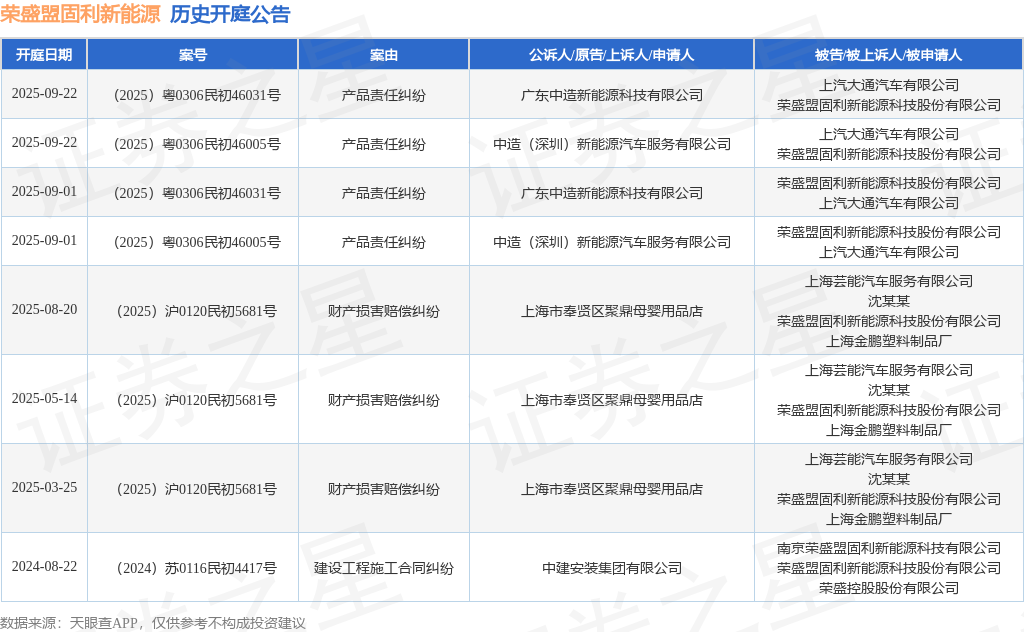The height and width of the screenshot is (632, 1024).
Task: Click 荣盛盟固利新能源科技股份有限公司 in 2025-09-01 46005号 row
Action: pos(888,232)
